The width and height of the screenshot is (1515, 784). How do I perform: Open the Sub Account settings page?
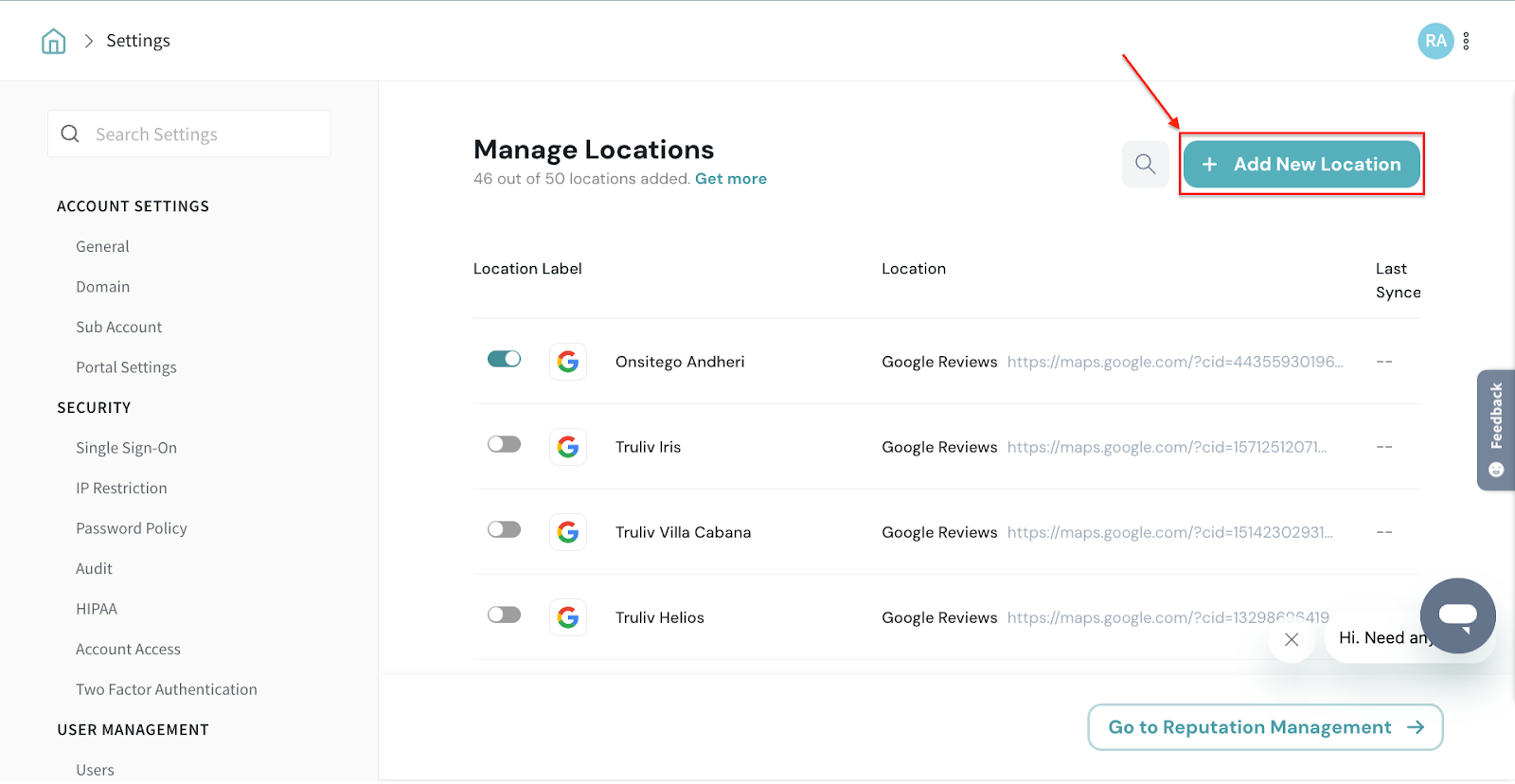tap(119, 327)
